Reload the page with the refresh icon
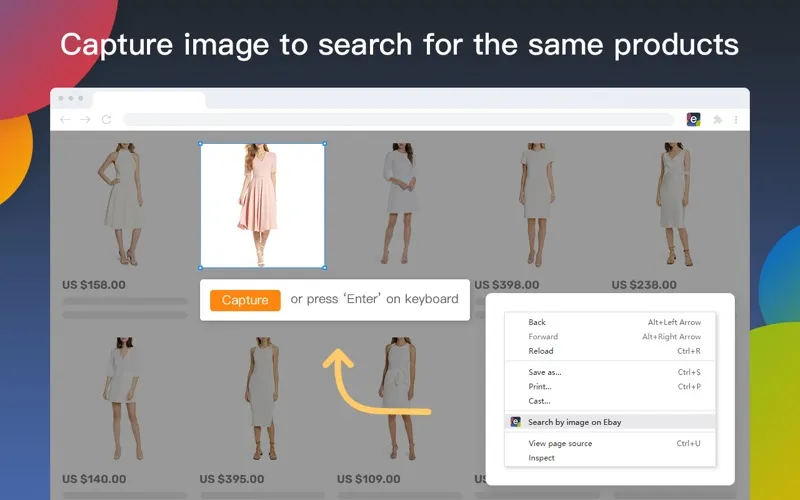This screenshot has height=500, width=800. (106, 119)
